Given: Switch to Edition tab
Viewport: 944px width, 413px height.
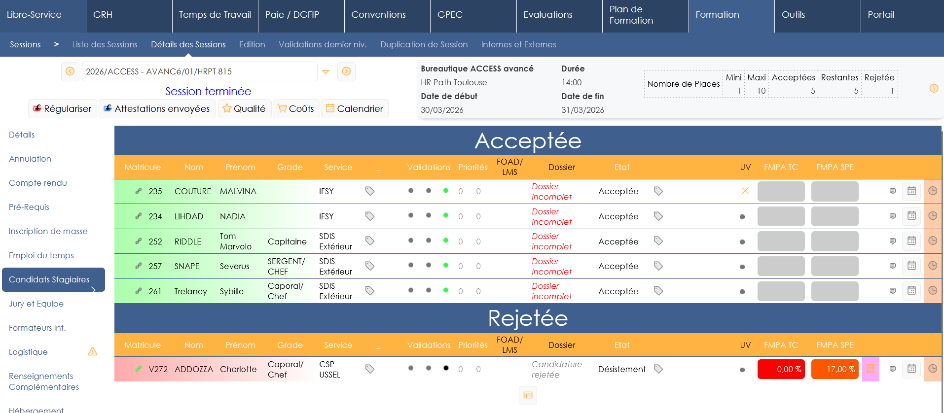Looking at the screenshot, I should 252,45.
